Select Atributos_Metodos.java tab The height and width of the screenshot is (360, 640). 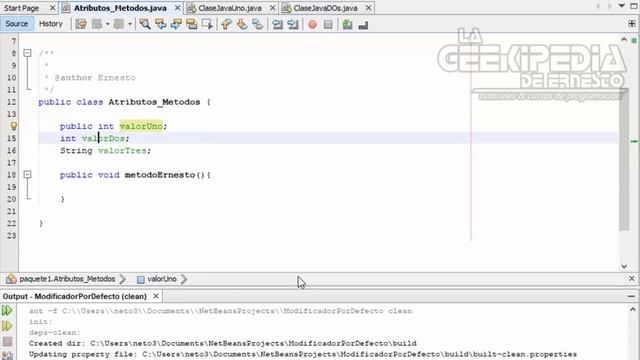[x=120, y=8]
